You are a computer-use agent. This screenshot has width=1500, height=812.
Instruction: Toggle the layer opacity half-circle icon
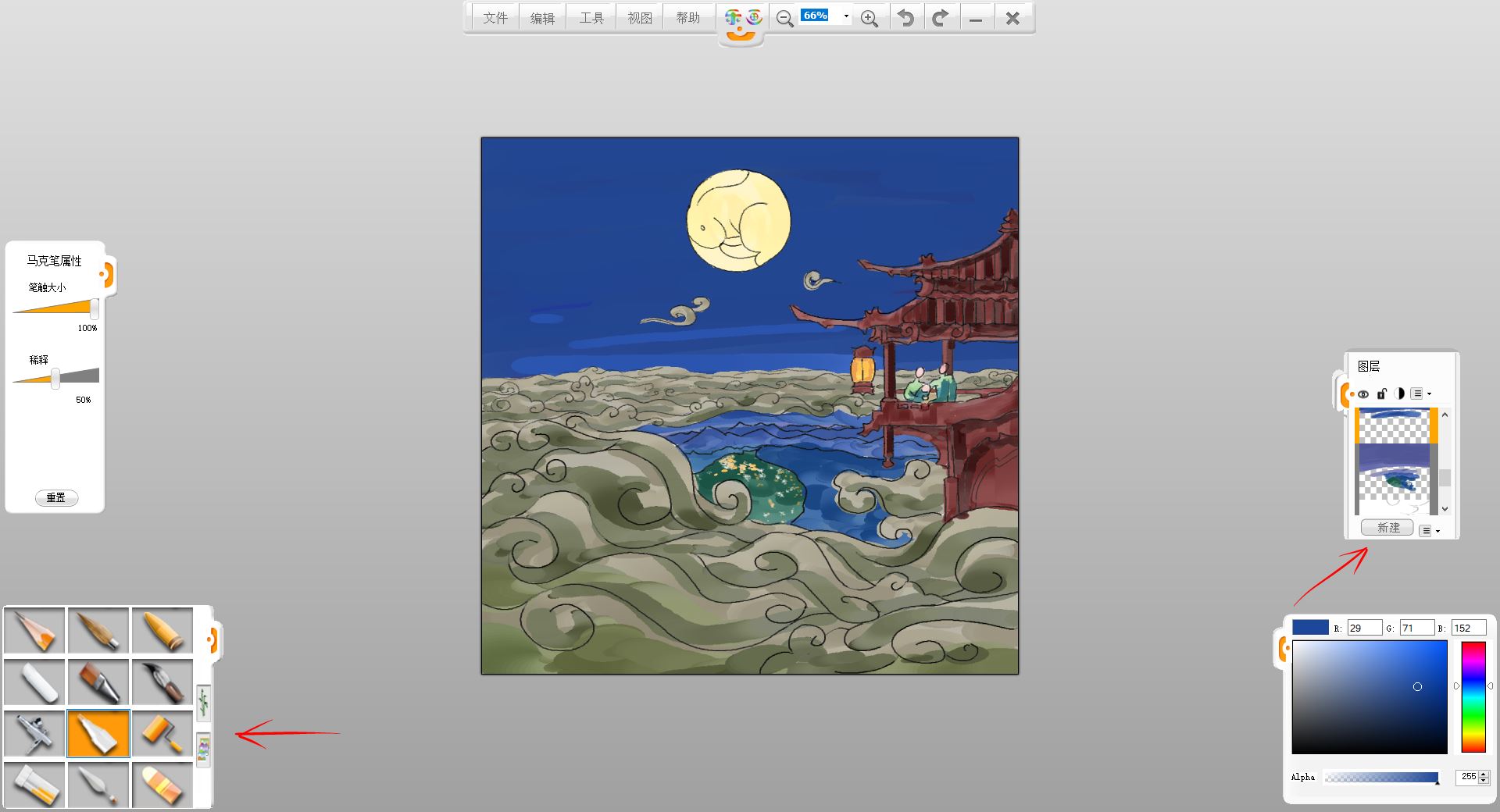[1399, 394]
